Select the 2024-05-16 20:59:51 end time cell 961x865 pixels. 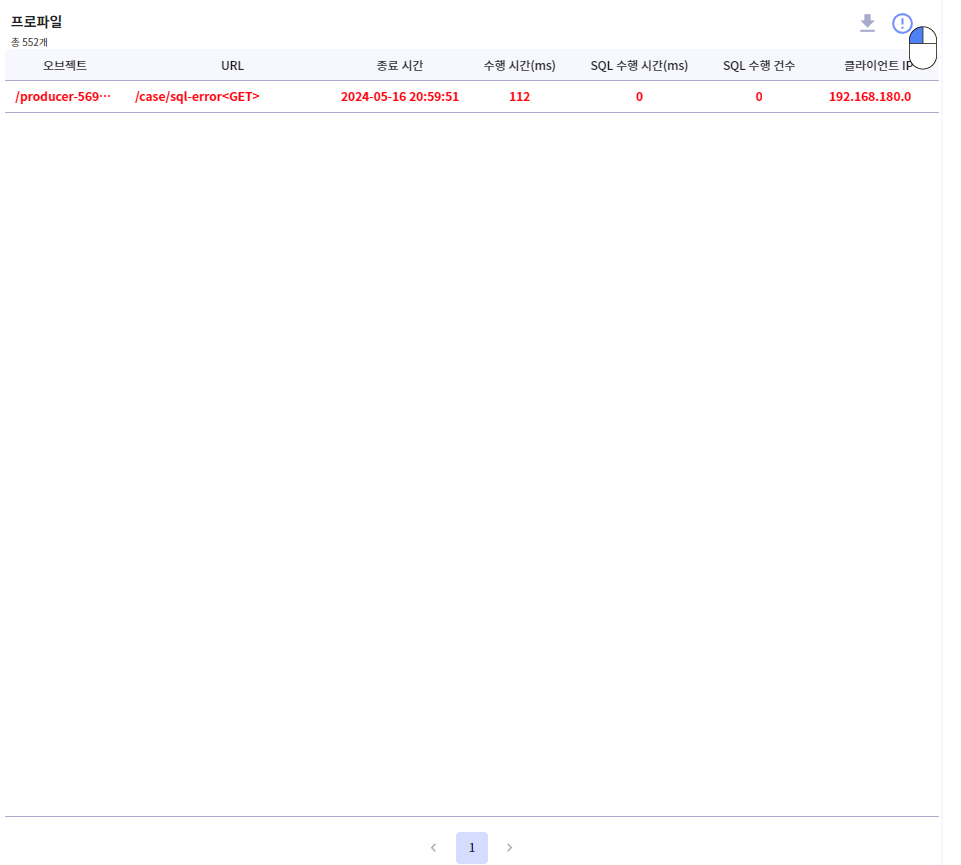tap(400, 97)
